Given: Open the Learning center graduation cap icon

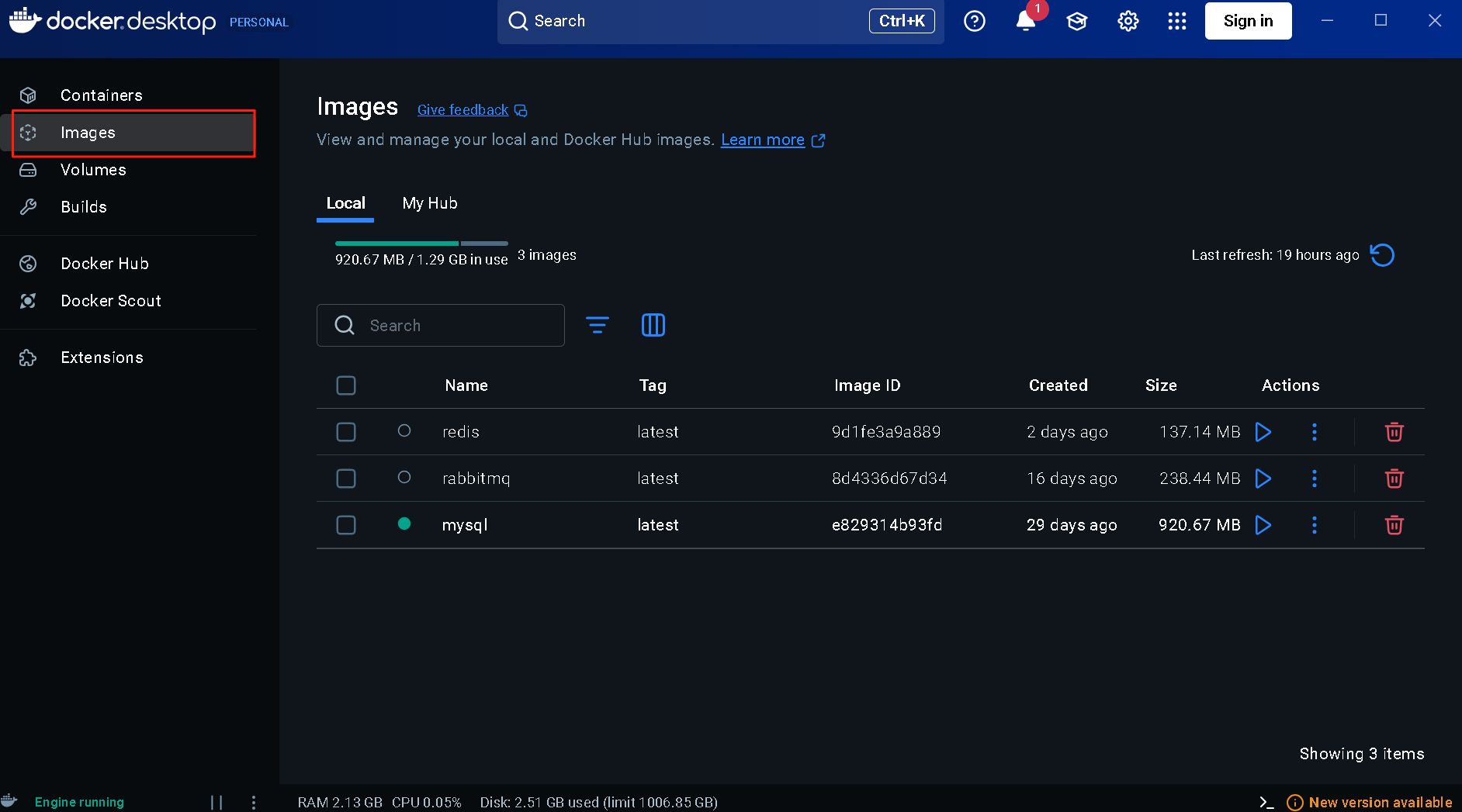Looking at the screenshot, I should (x=1077, y=21).
